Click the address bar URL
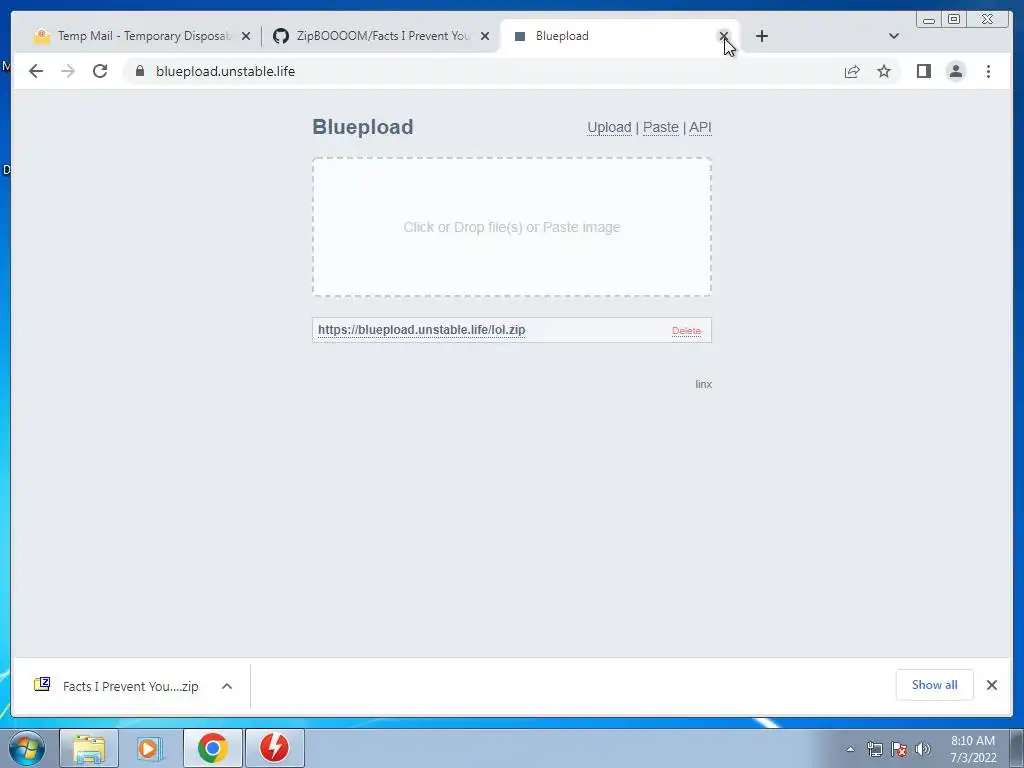 coord(225,71)
